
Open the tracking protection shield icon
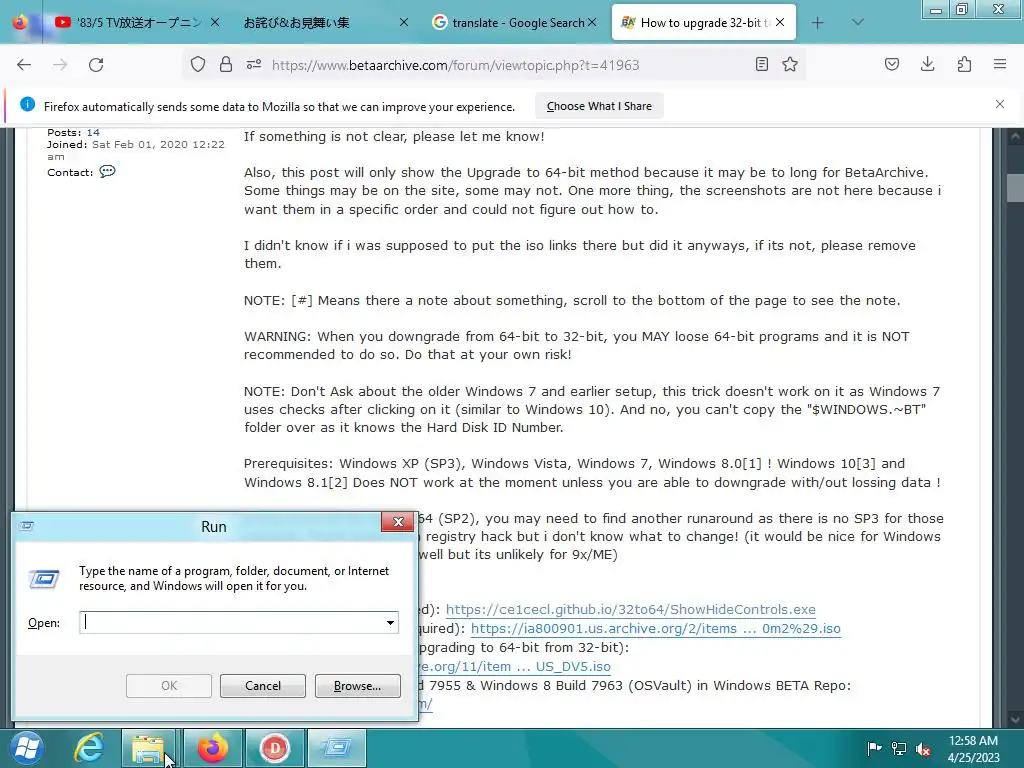[198, 65]
